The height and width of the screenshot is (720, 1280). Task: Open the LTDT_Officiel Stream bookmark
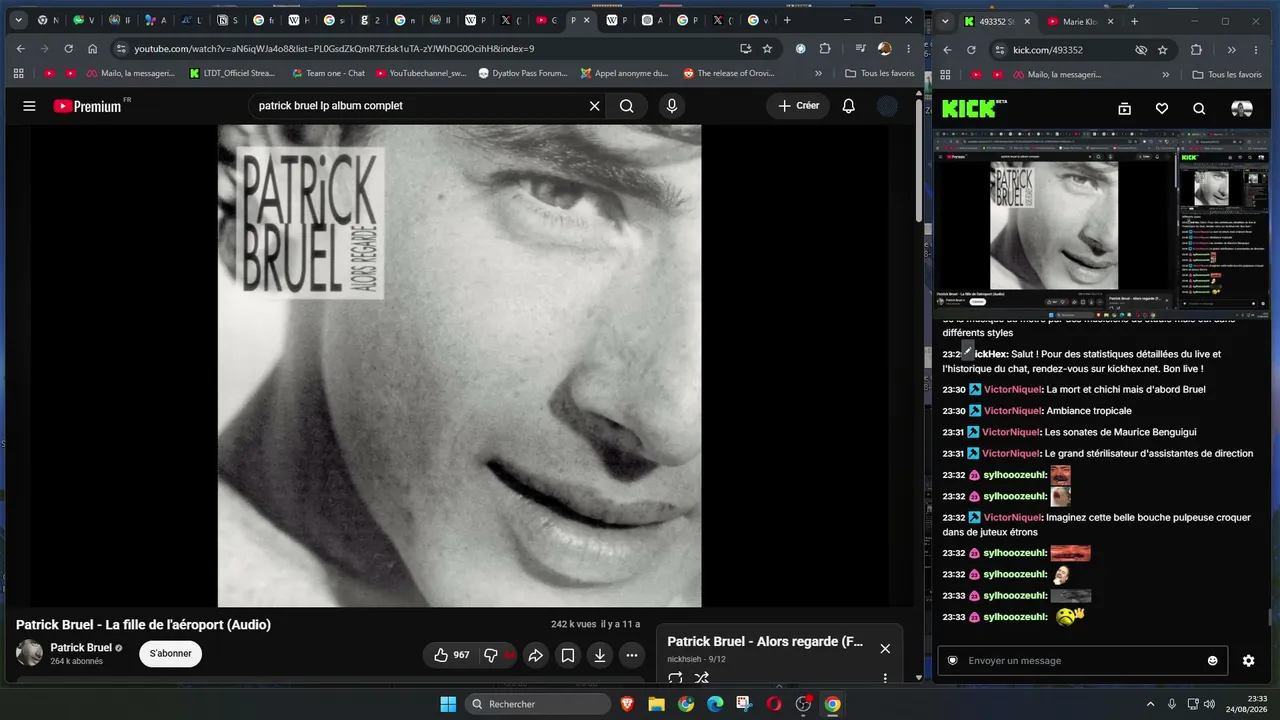point(232,73)
